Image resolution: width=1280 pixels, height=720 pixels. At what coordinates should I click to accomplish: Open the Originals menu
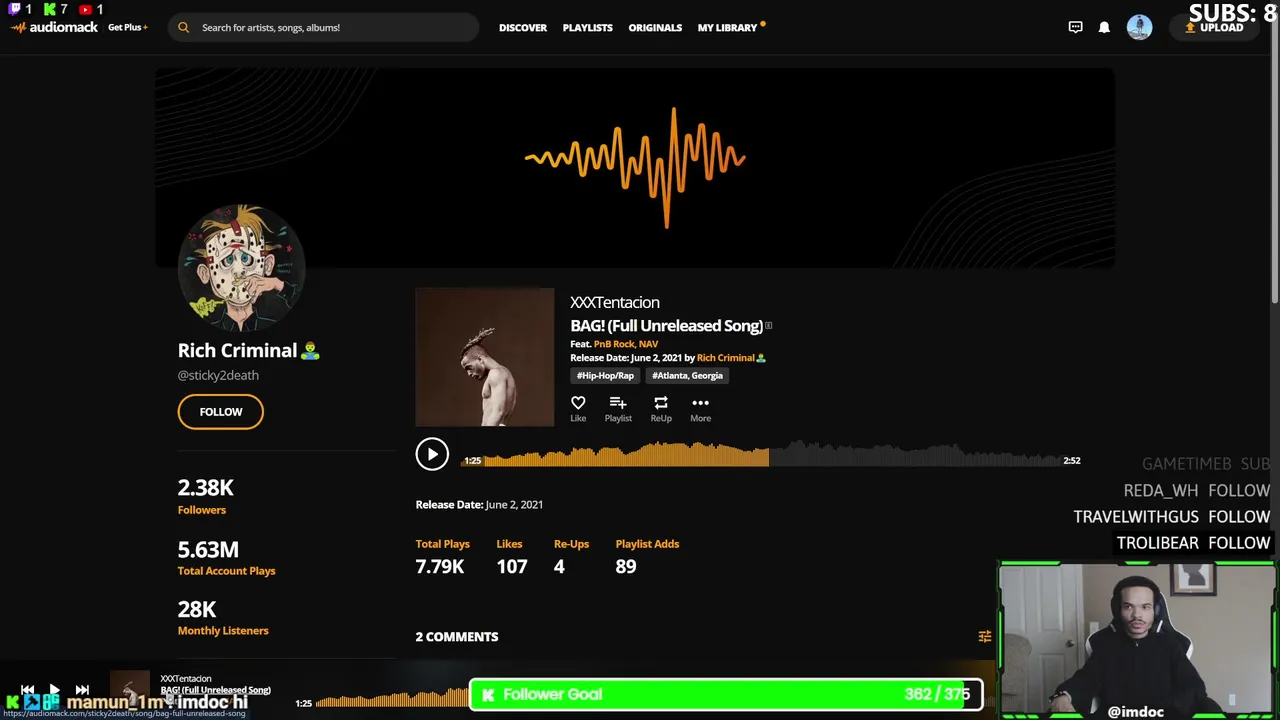[655, 28]
